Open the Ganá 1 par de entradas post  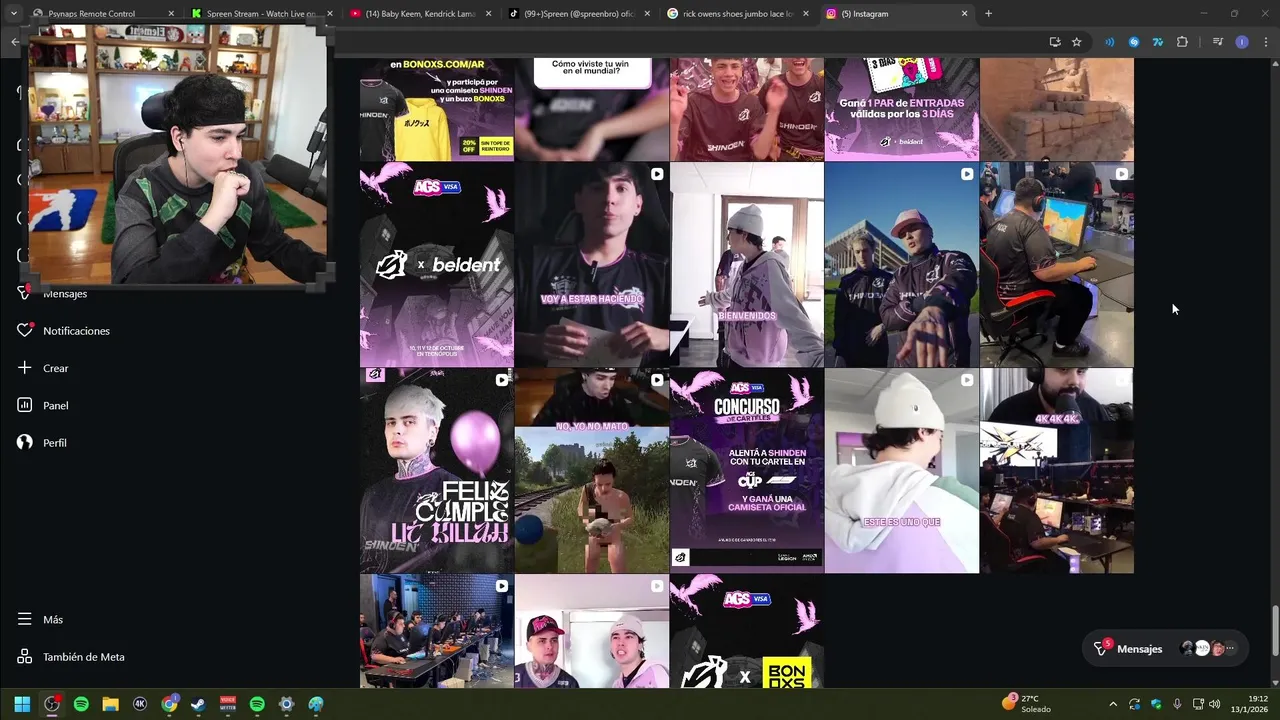[902, 109]
